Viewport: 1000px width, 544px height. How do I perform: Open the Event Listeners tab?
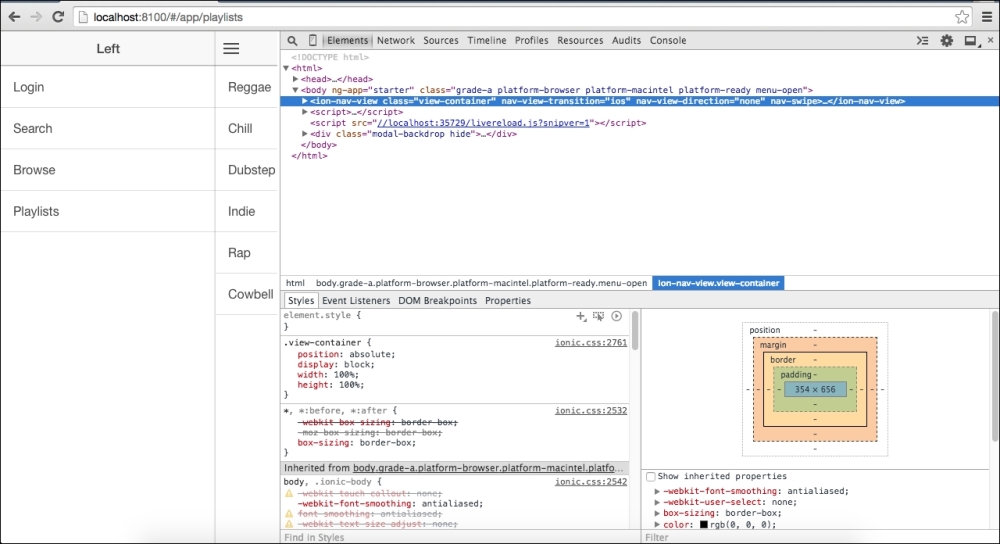(x=356, y=300)
